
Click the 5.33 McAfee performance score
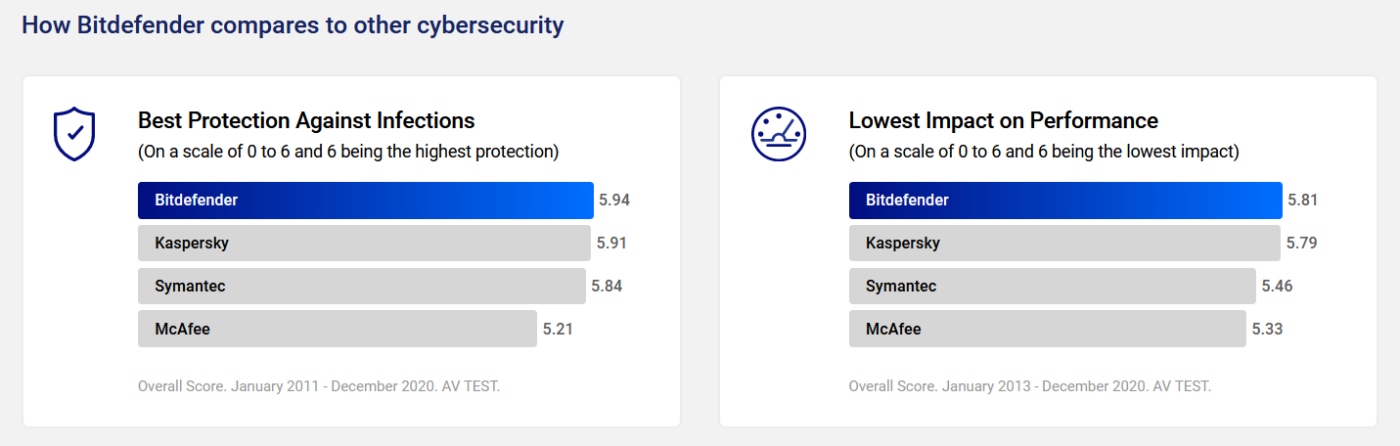1267,329
